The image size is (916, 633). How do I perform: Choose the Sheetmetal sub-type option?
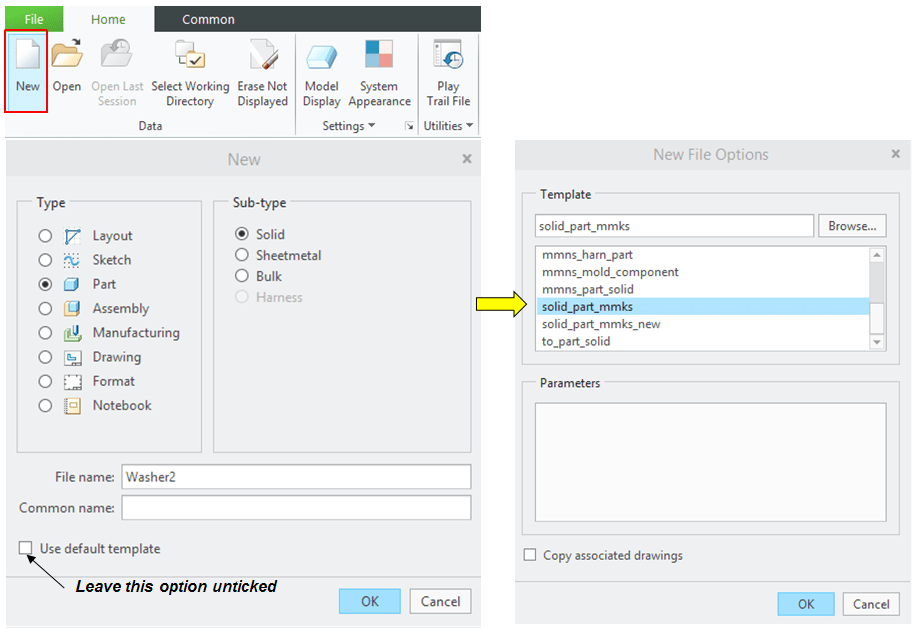pyautogui.click(x=241, y=255)
